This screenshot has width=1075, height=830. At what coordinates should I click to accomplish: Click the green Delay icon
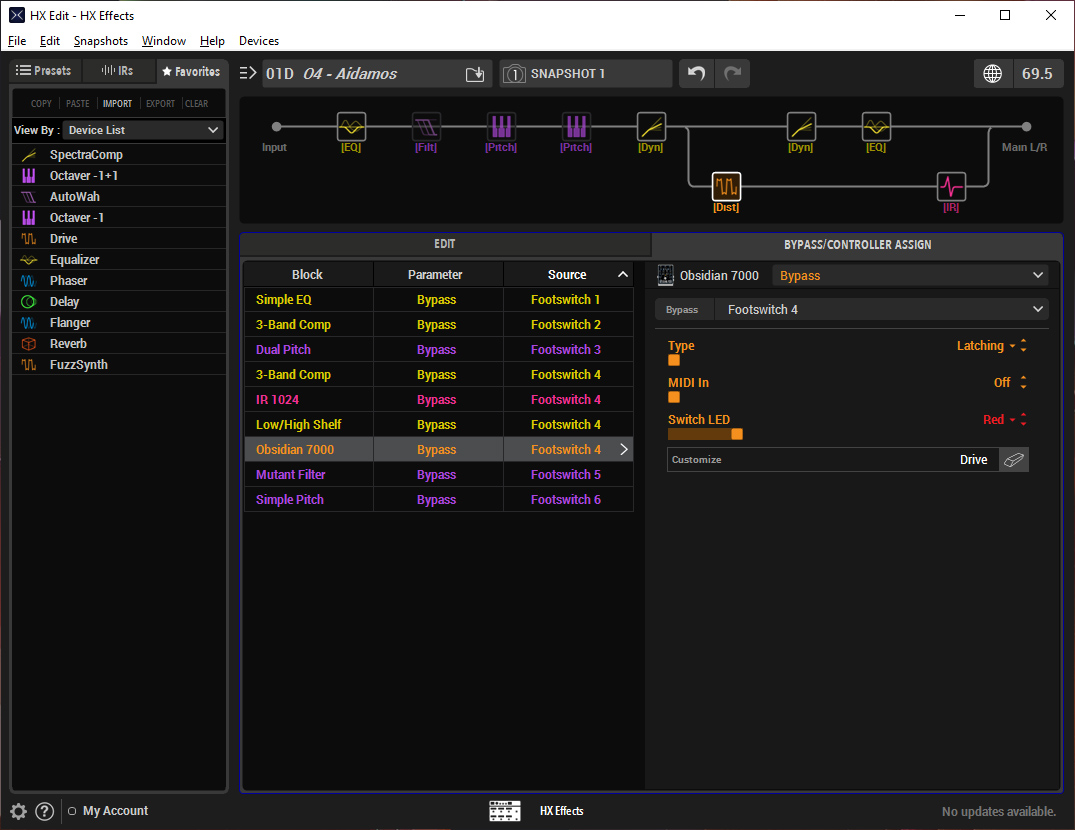pos(29,302)
